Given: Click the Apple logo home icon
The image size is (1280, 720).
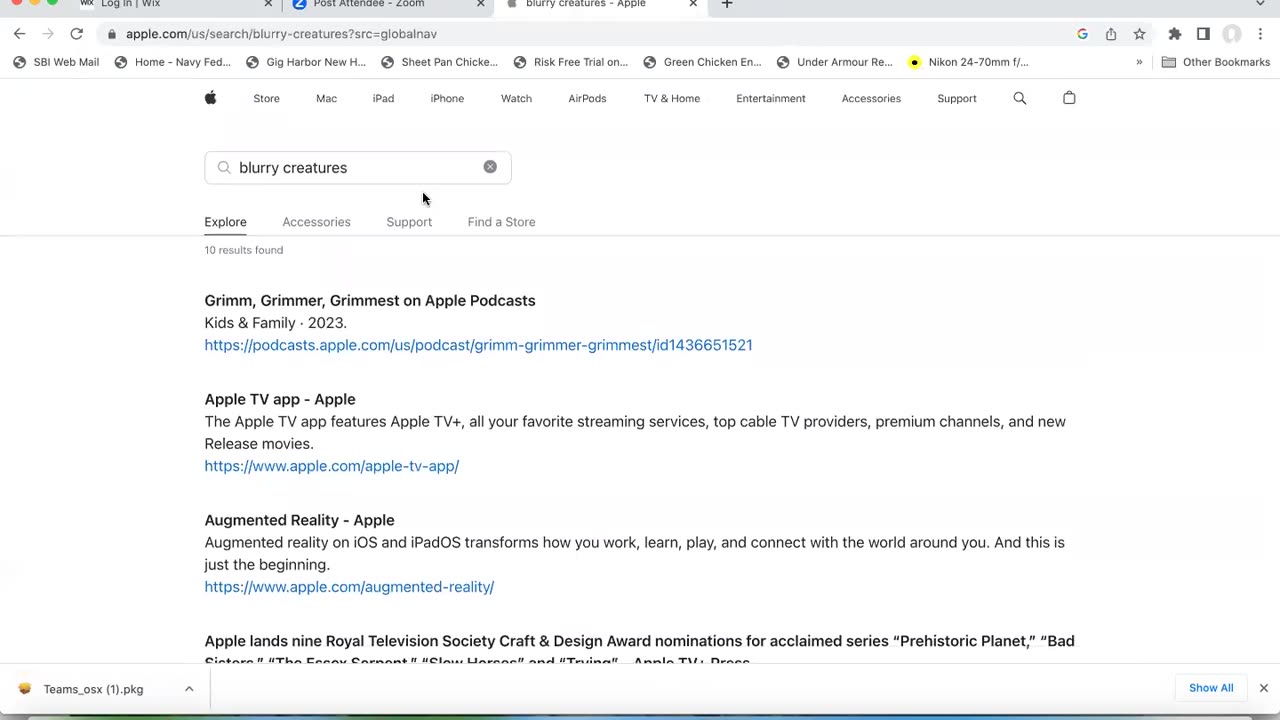Looking at the screenshot, I should click(x=210, y=98).
